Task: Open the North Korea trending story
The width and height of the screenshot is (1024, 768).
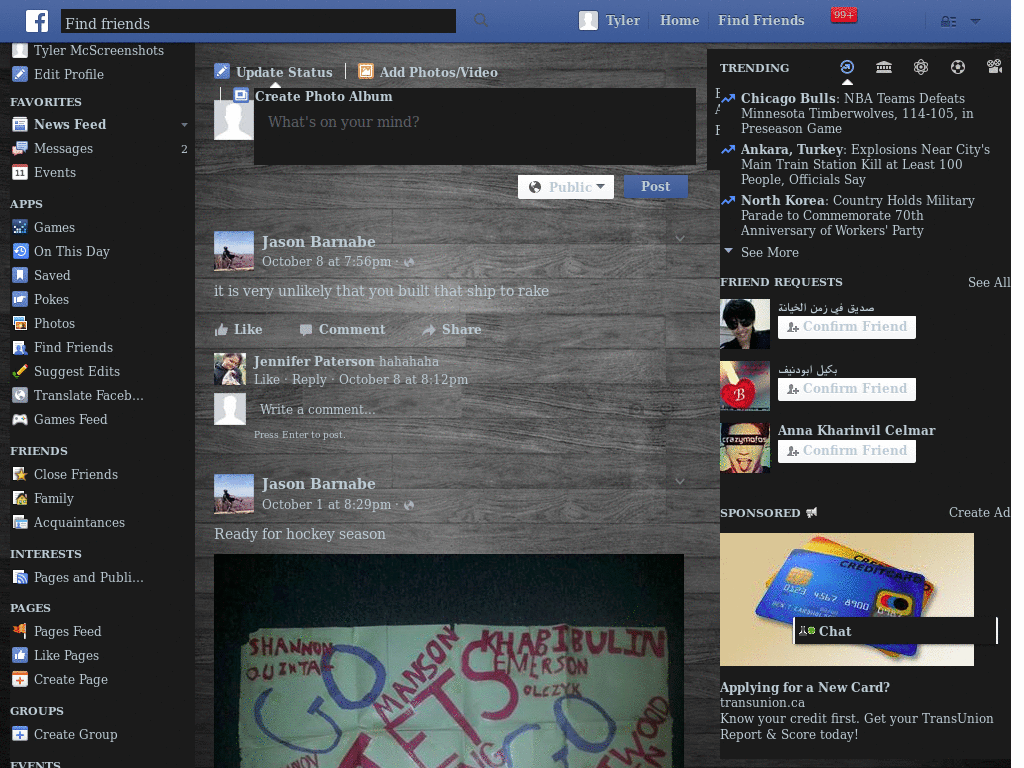Action: click(x=857, y=216)
